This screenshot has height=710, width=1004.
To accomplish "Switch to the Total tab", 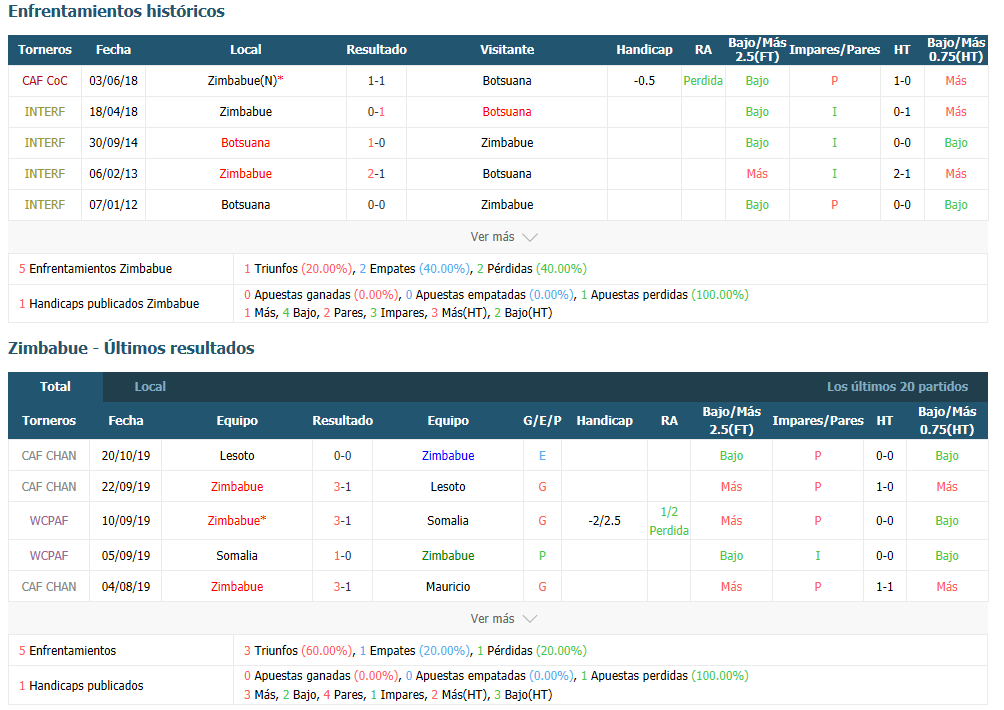I will [x=55, y=387].
